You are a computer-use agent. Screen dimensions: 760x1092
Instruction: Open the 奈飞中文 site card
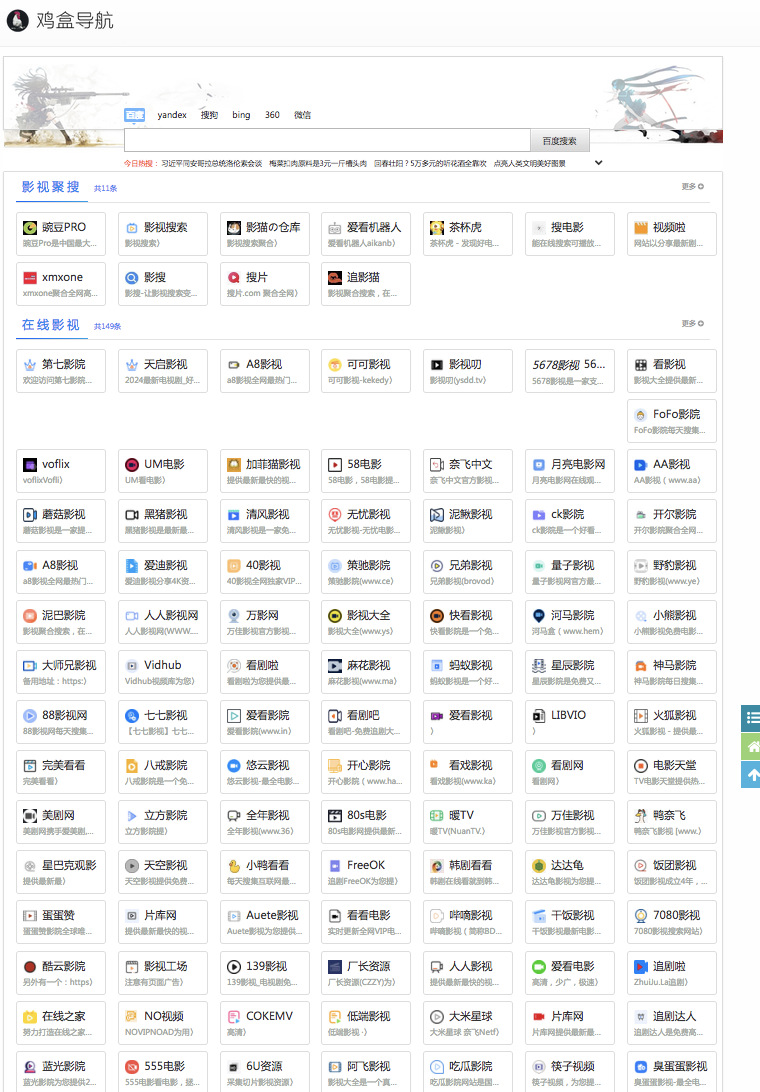[468, 471]
